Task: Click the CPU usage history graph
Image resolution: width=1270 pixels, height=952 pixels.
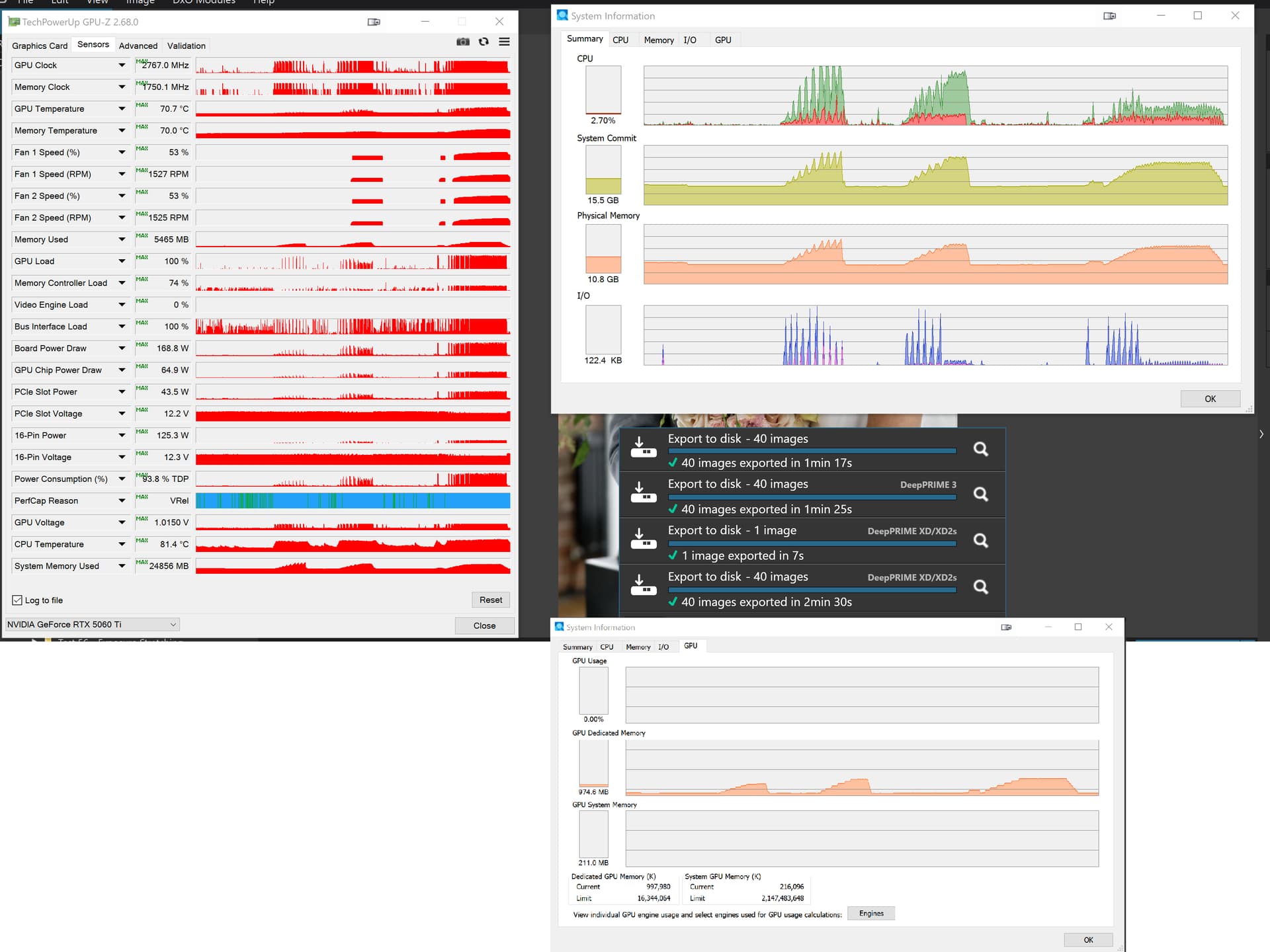Action: coord(935,96)
